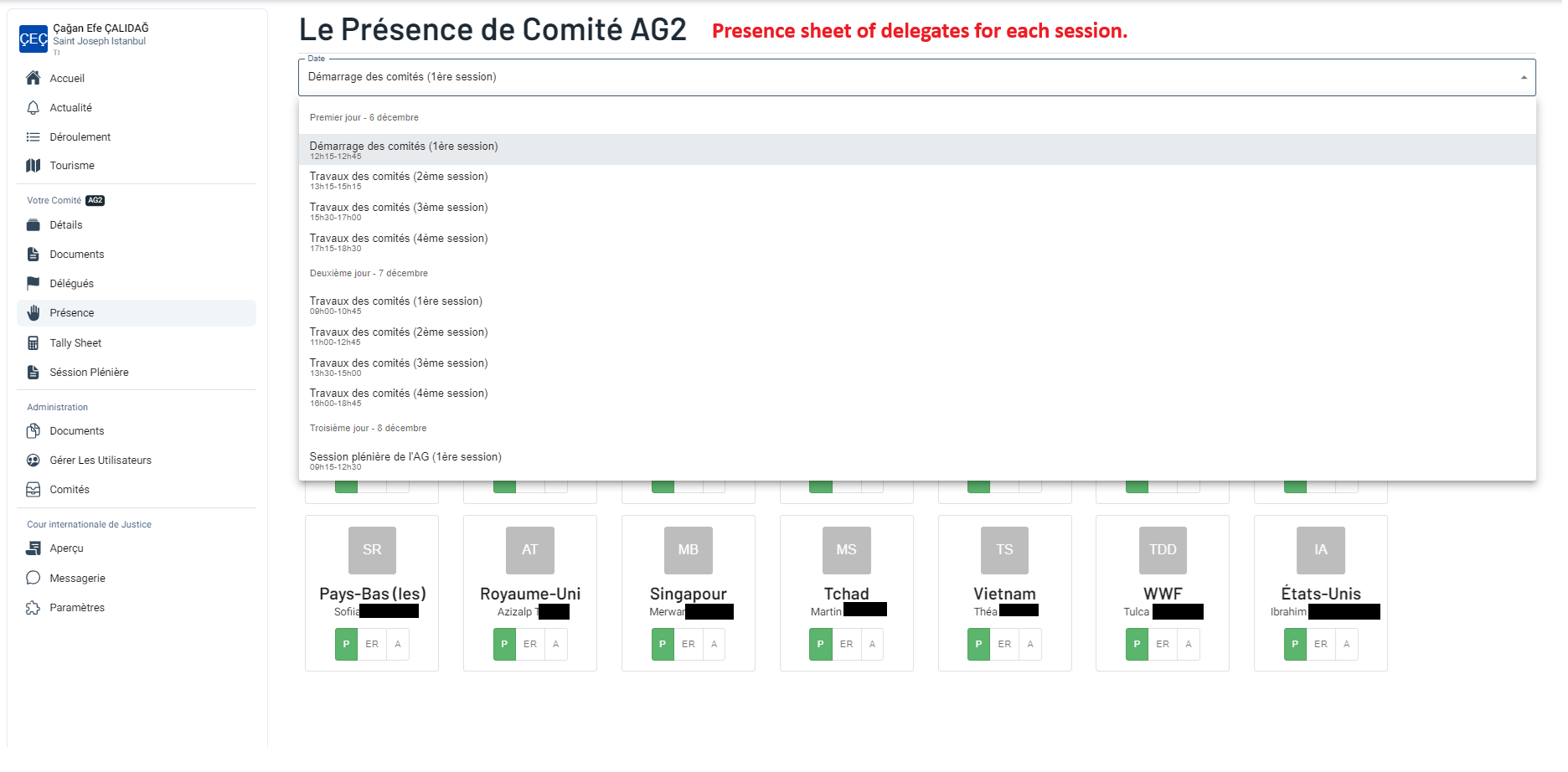1568x772 pixels.
Task: Open Comités under Administration
Action: (x=70, y=490)
